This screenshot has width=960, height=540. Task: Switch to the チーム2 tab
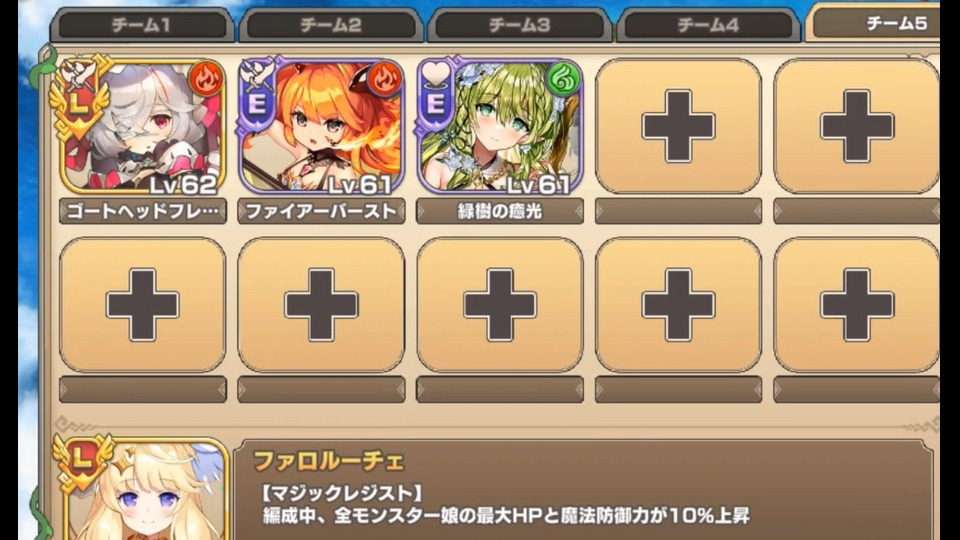331,26
